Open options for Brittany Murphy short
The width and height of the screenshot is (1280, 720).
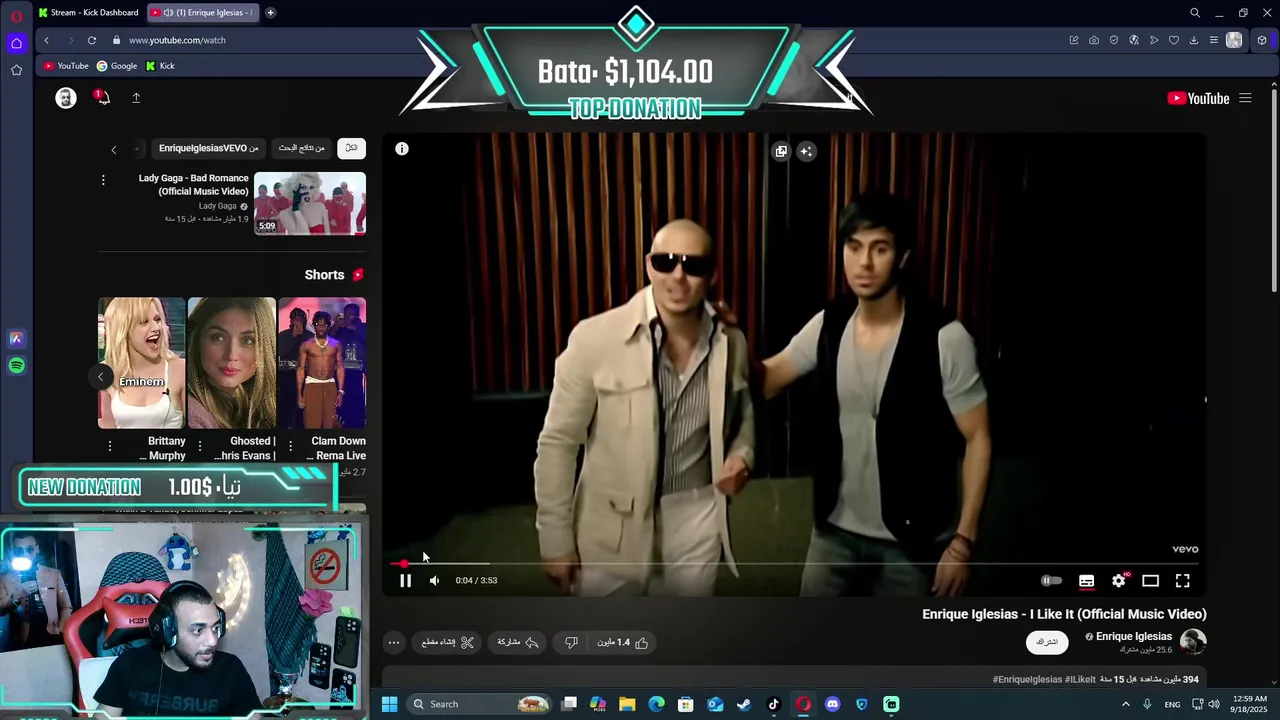point(110,446)
